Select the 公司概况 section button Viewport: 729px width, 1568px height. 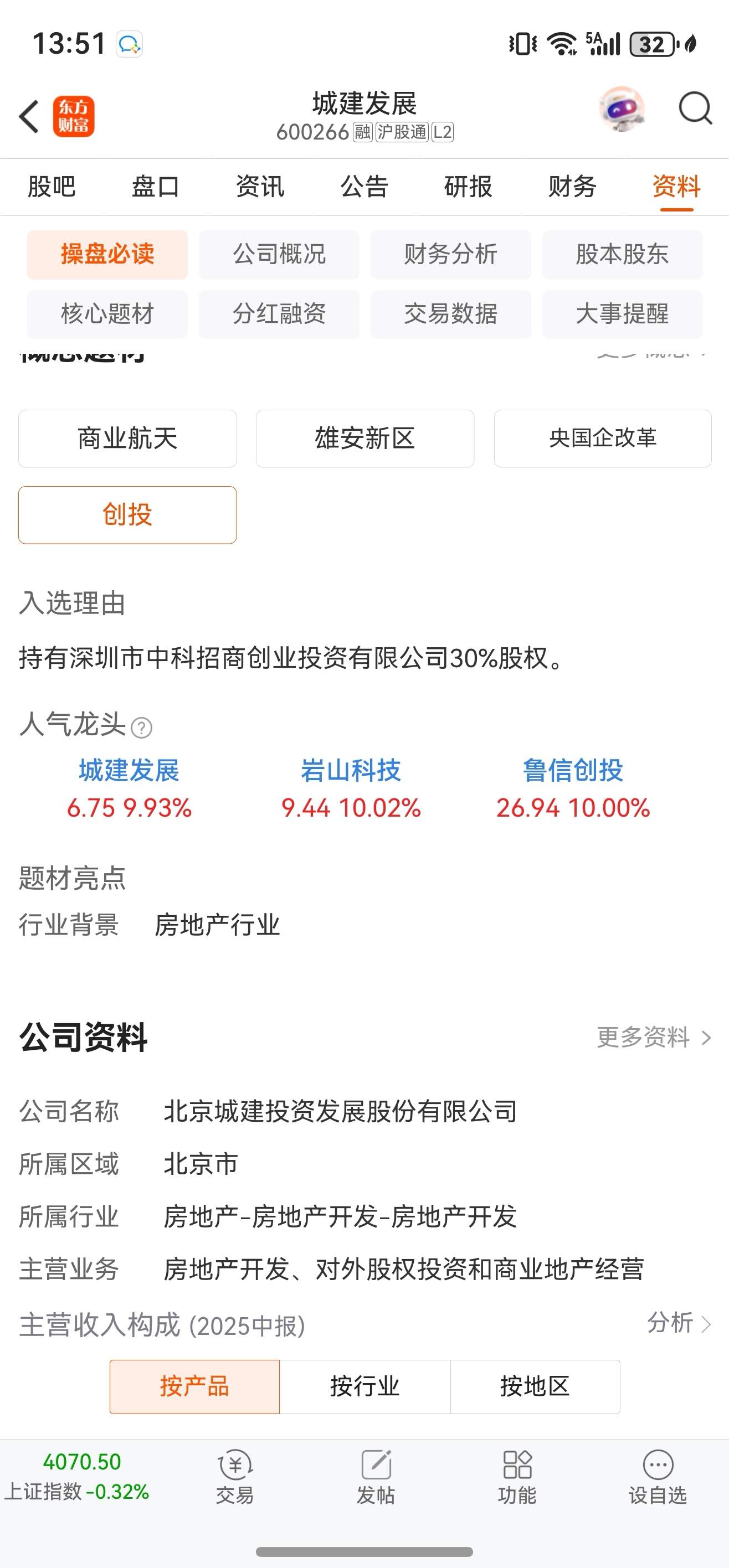pyautogui.click(x=279, y=255)
